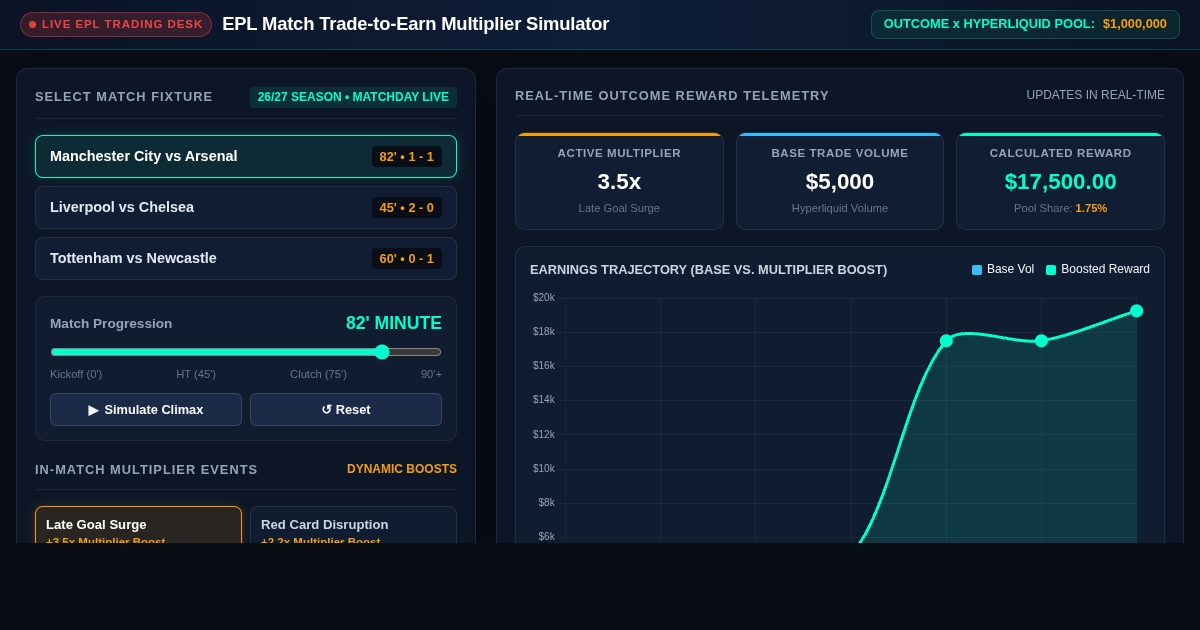The width and height of the screenshot is (1200, 630).
Task: Choose the Late Goal Surge multiplier event
Action: [138, 525]
